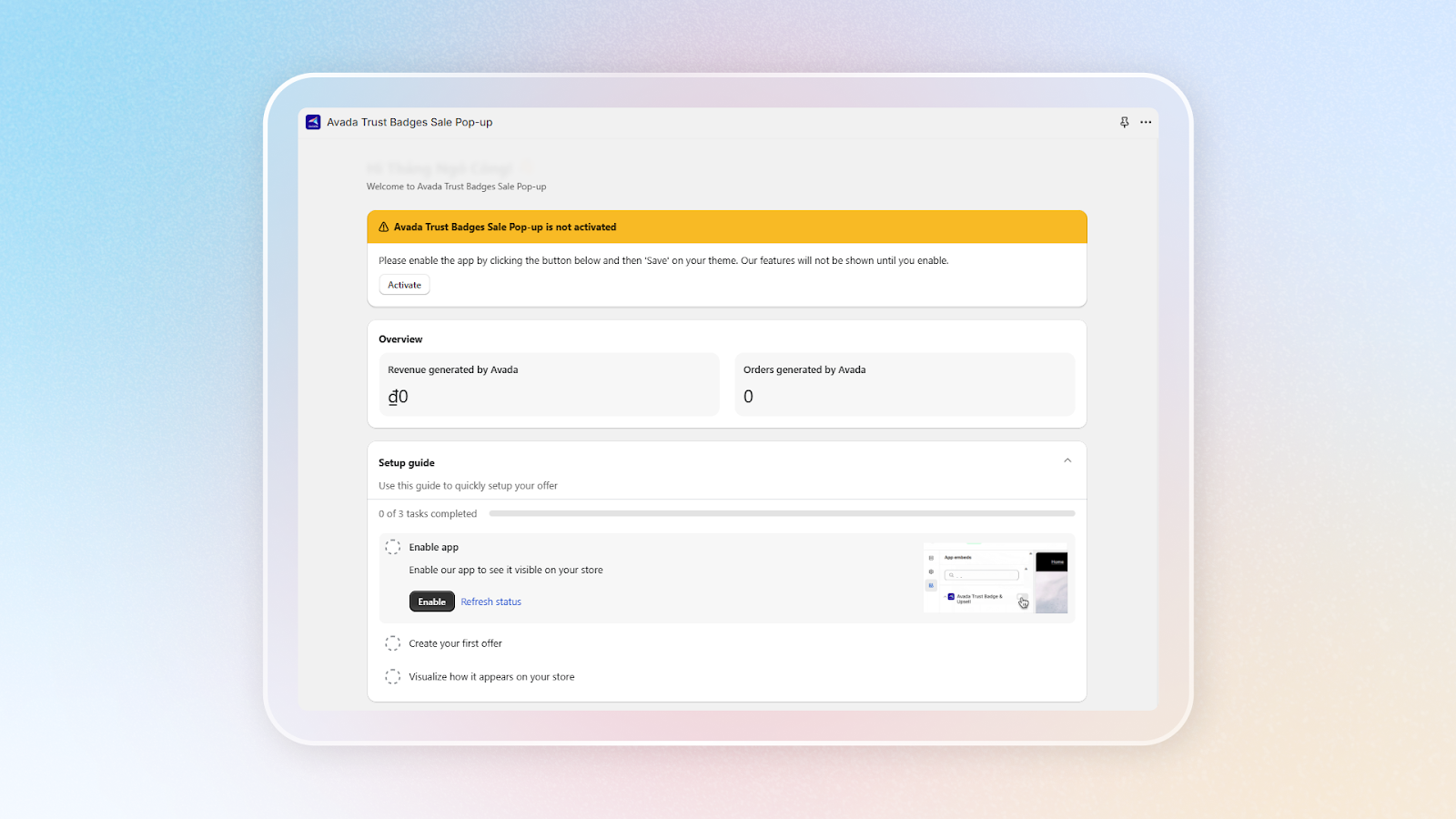Screen dimensions: 1456x819
Task: Click the tasks completed progress bar
Action: pyautogui.click(x=782, y=514)
